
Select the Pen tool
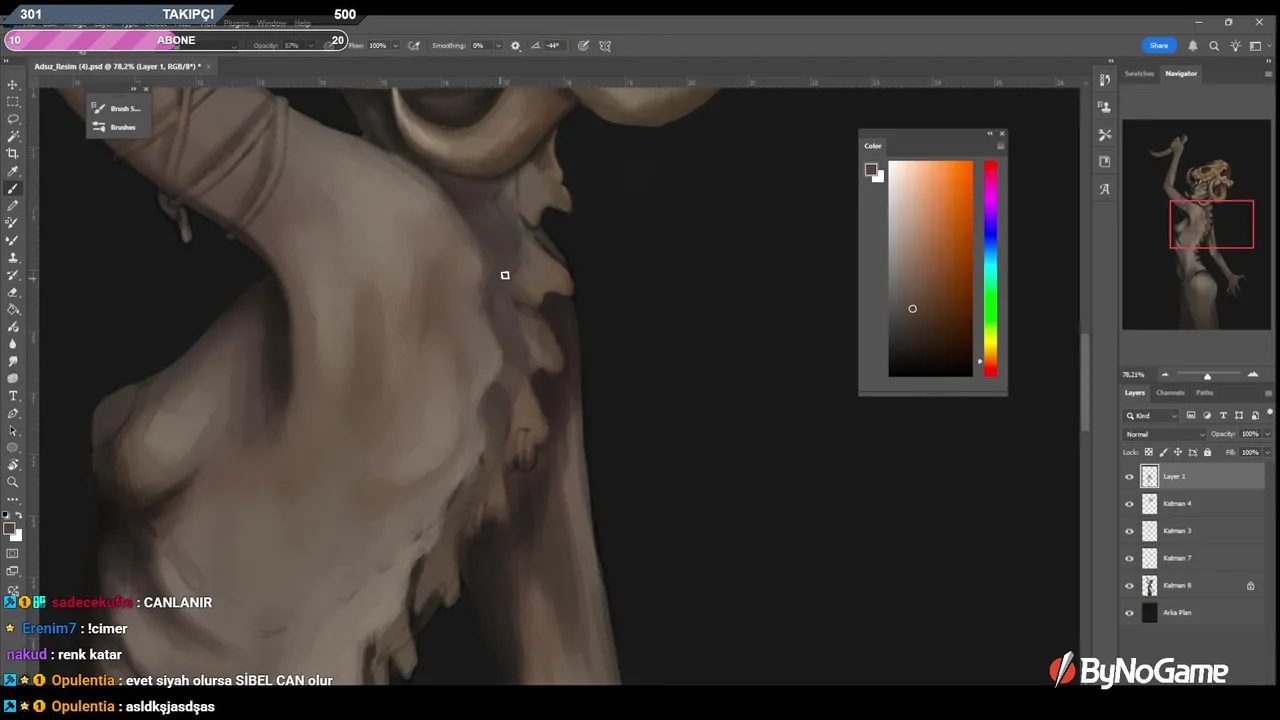point(13,413)
